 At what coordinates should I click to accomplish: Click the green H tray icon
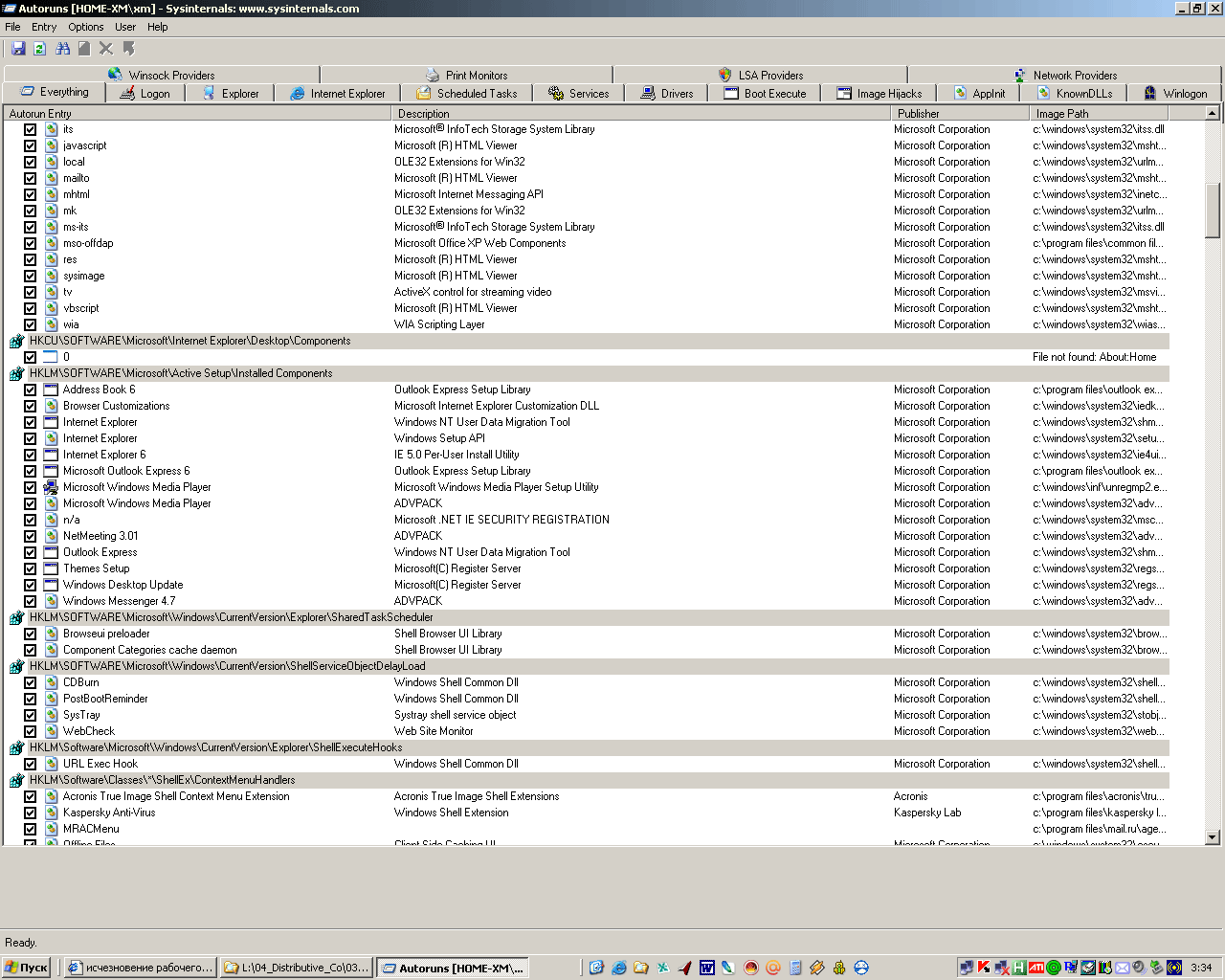point(1019,968)
